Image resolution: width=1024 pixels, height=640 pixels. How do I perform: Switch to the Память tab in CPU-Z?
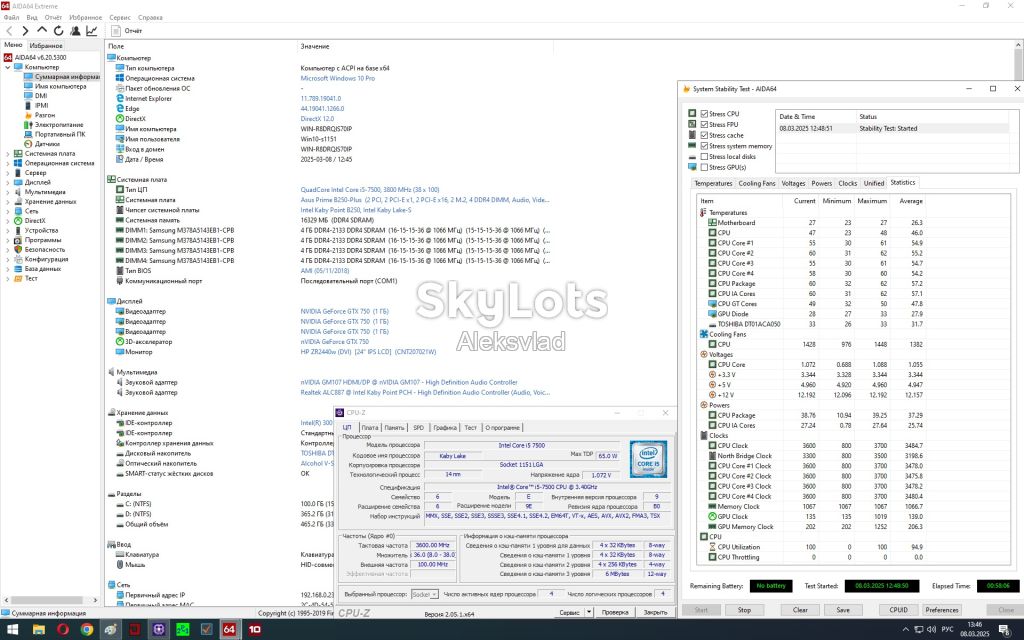pyautogui.click(x=394, y=428)
